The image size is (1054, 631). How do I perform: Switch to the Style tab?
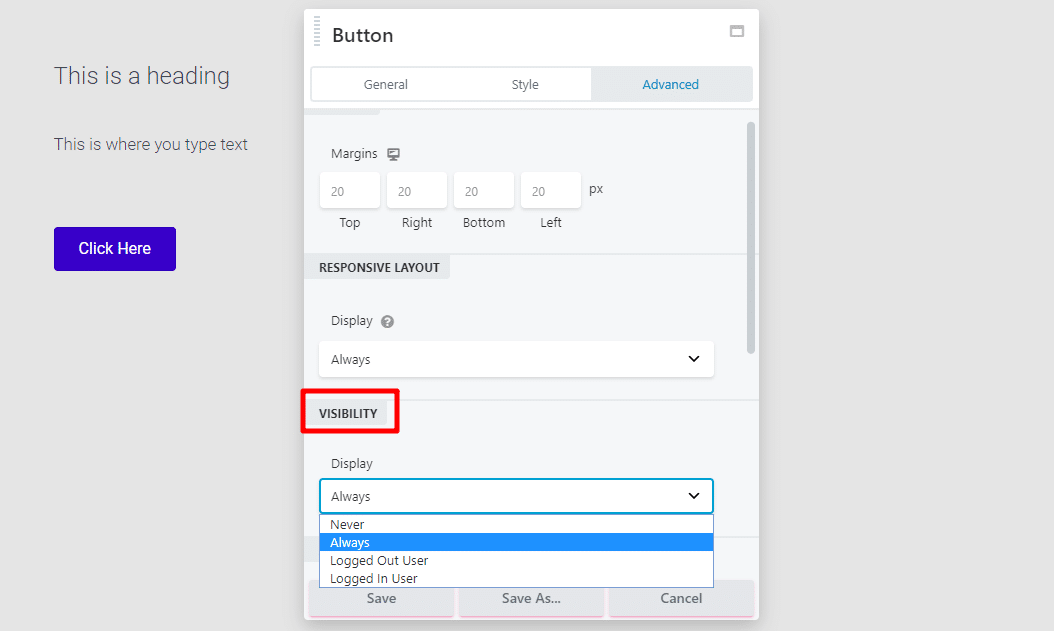pyautogui.click(x=525, y=84)
